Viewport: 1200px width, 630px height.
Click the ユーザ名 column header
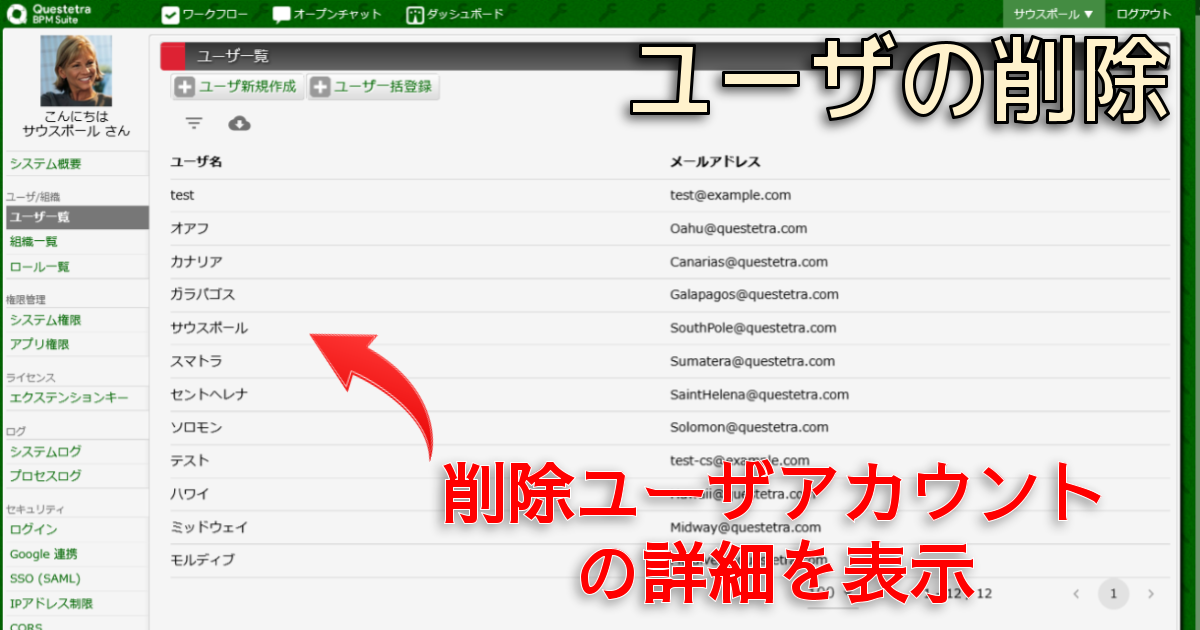pyautogui.click(x=196, y=161)
